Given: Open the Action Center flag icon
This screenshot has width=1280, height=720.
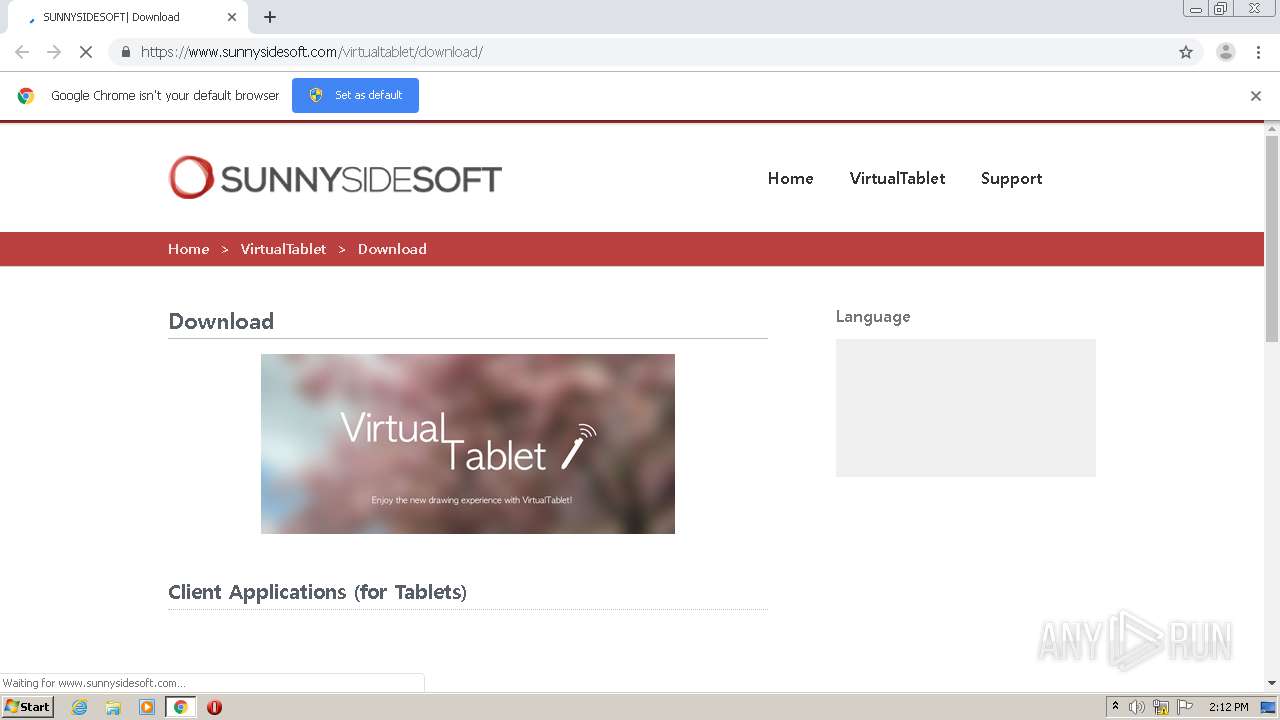Looking at the screenshot, I should point(1185,707).
